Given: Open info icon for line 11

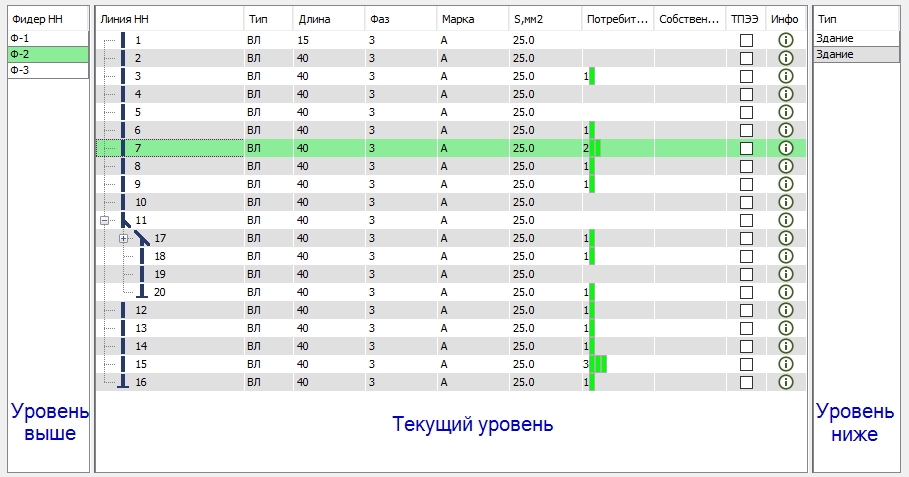Looking at the screenshot, I should click(786, 220).
